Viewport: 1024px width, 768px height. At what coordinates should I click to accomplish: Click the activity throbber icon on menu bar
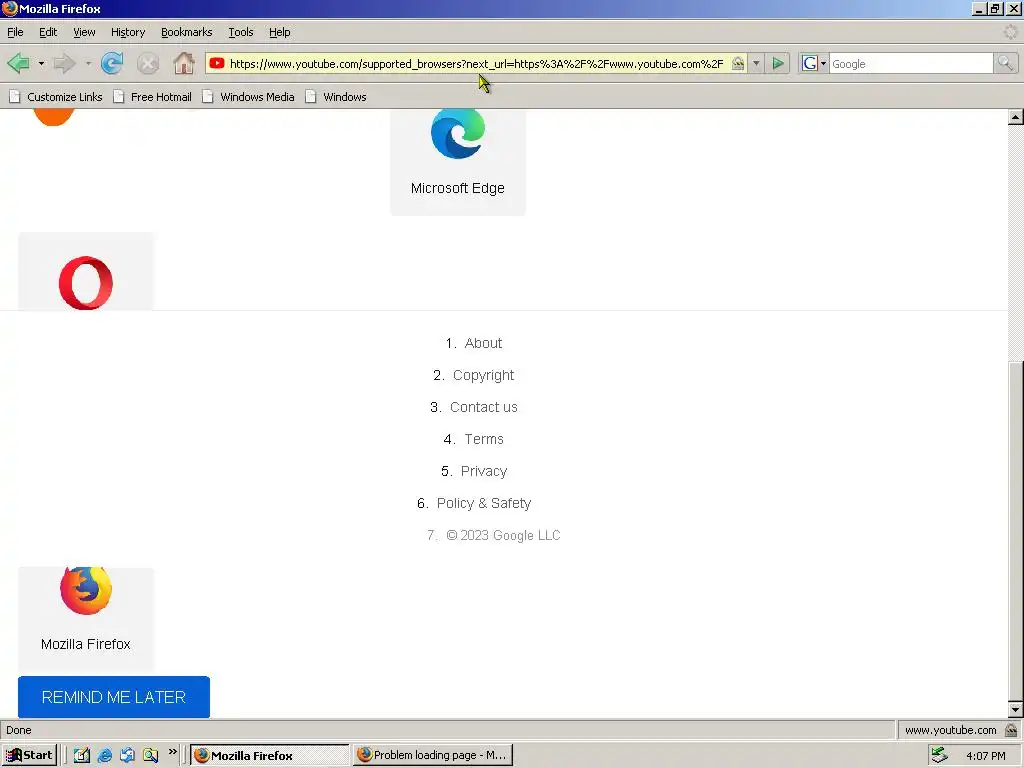point(1010,32)
